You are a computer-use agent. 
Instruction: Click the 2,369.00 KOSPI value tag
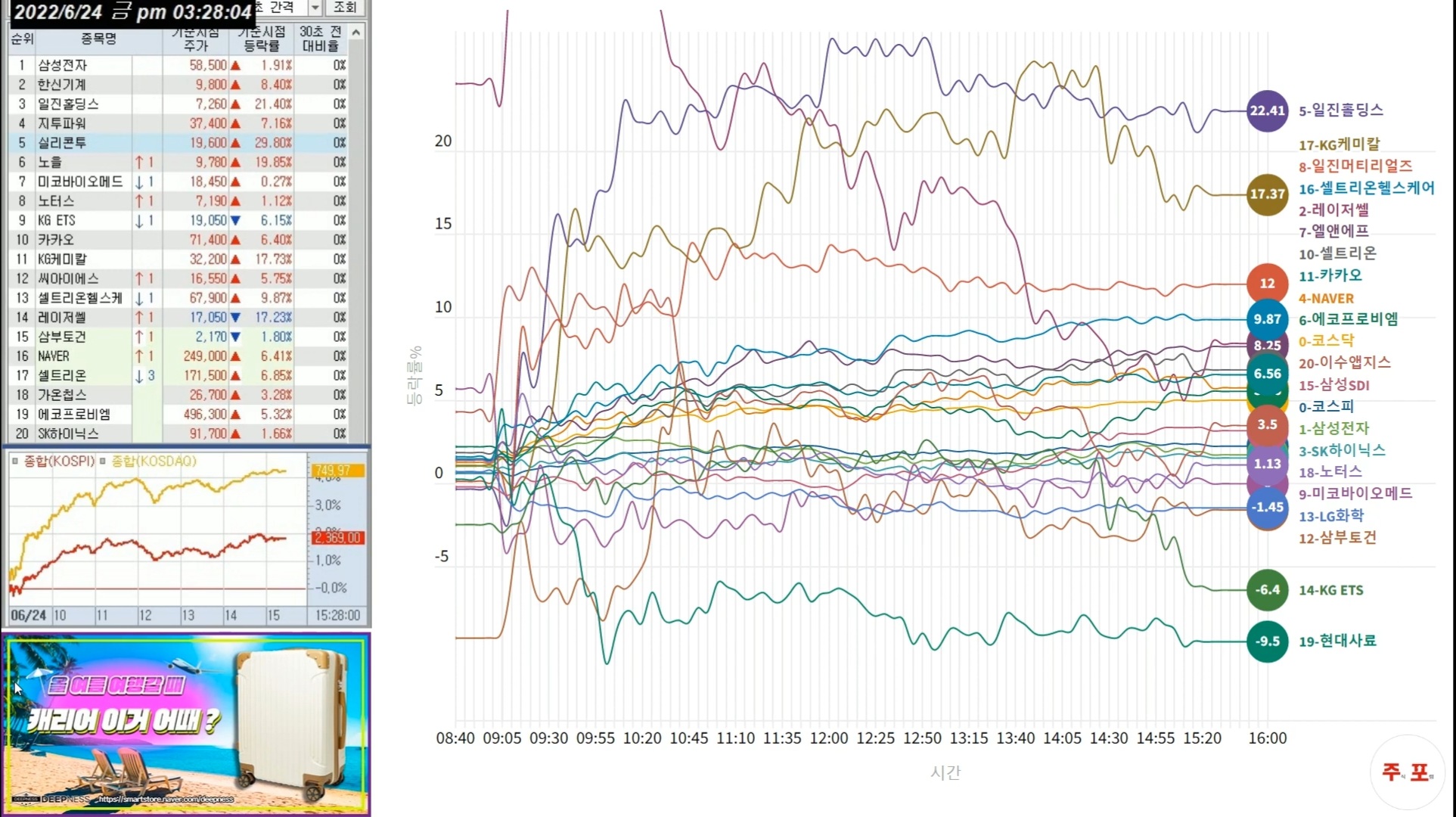[x=338, y=538]
